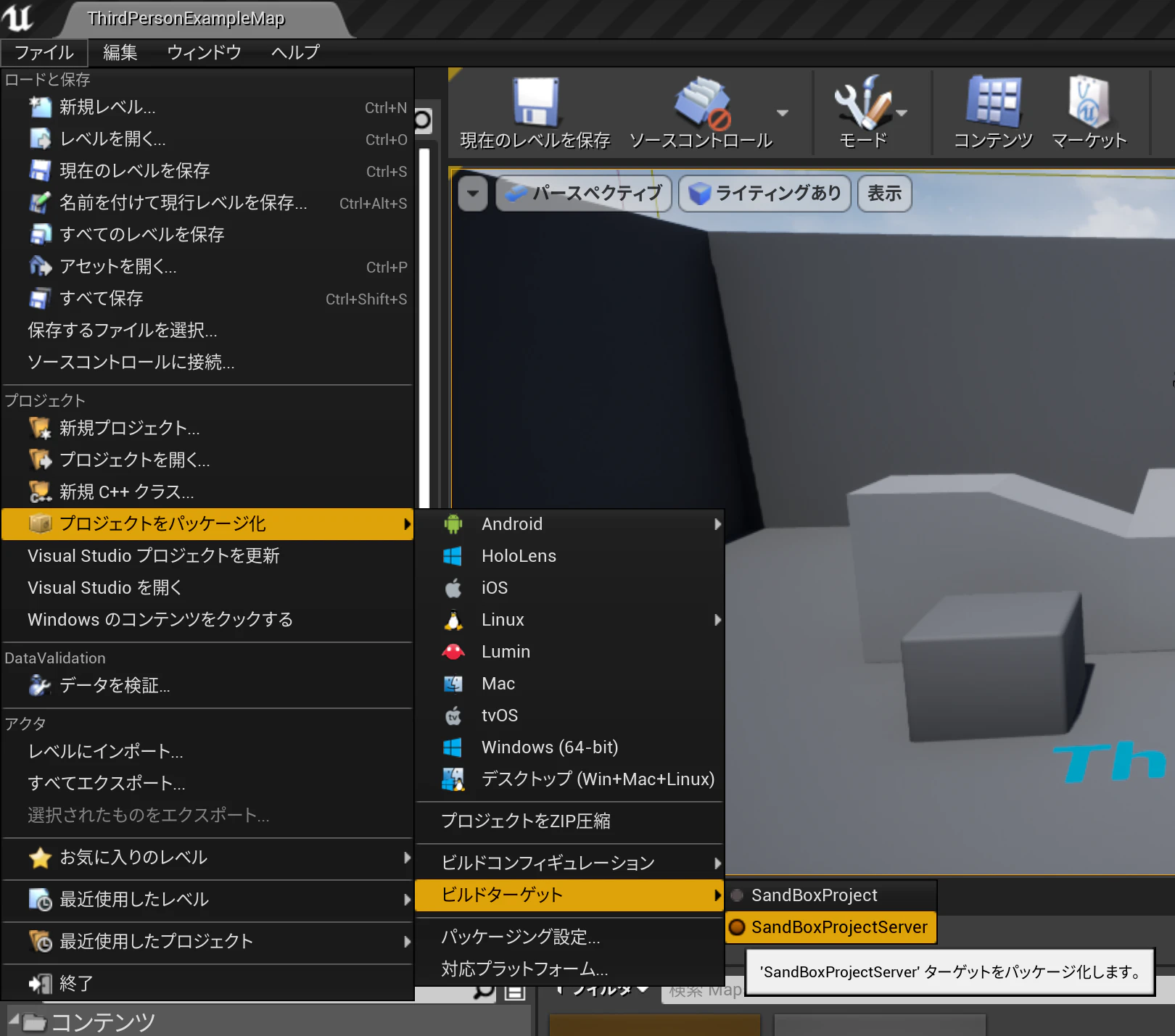Click the Linux penguin icon
Image resolution: width=1175 pixels, height=1036 pixels.
453,620
